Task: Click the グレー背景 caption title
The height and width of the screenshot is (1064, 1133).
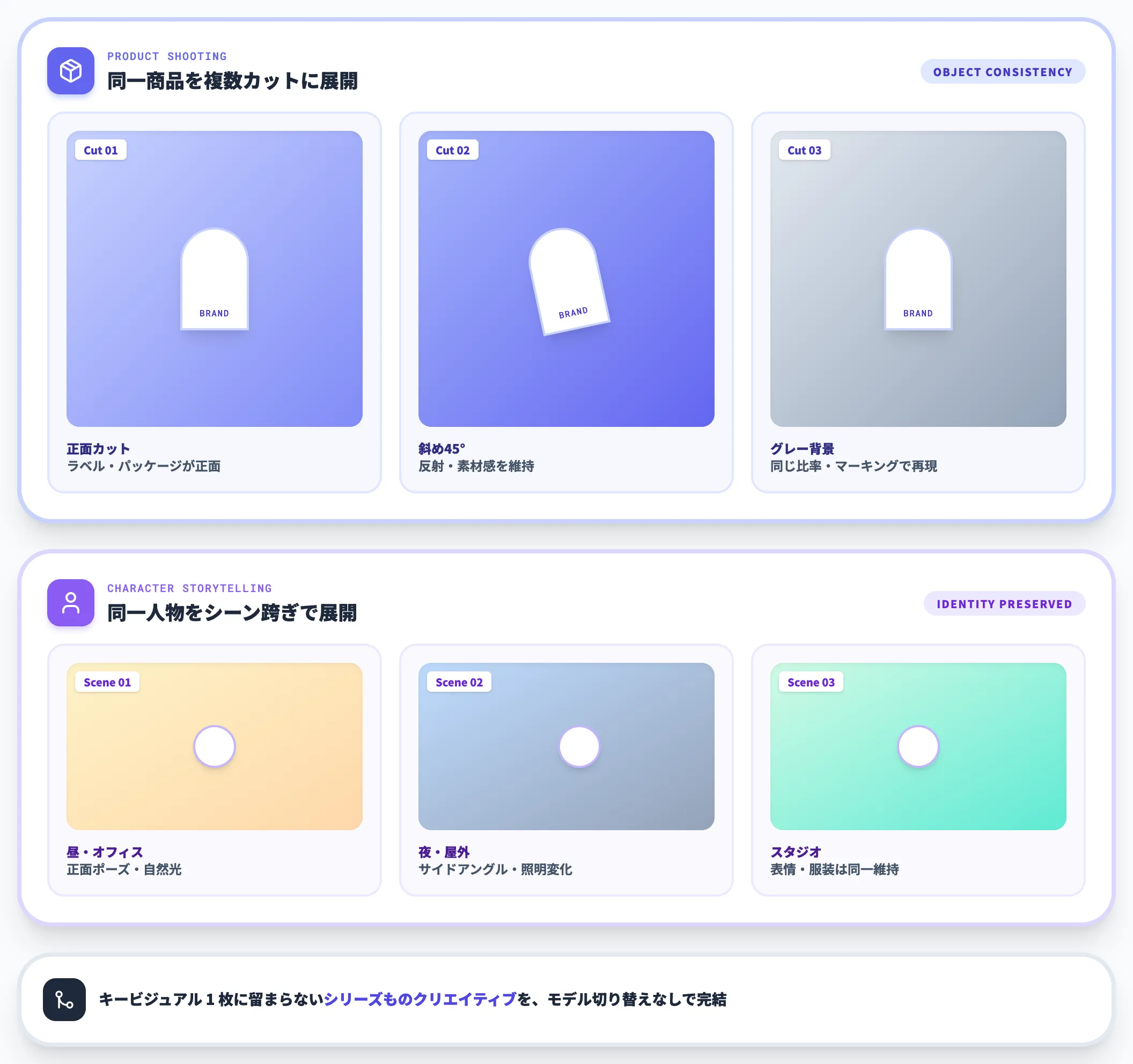Action: (x=803, y=449)
